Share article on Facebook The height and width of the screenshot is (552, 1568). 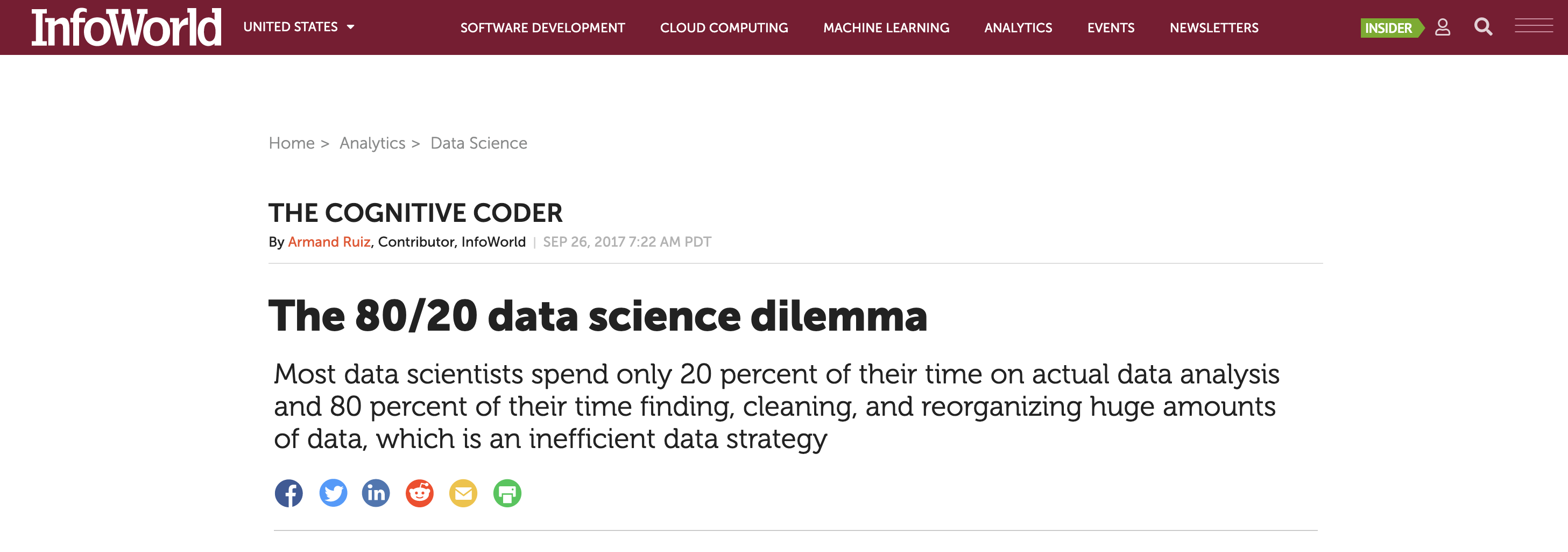288,493
